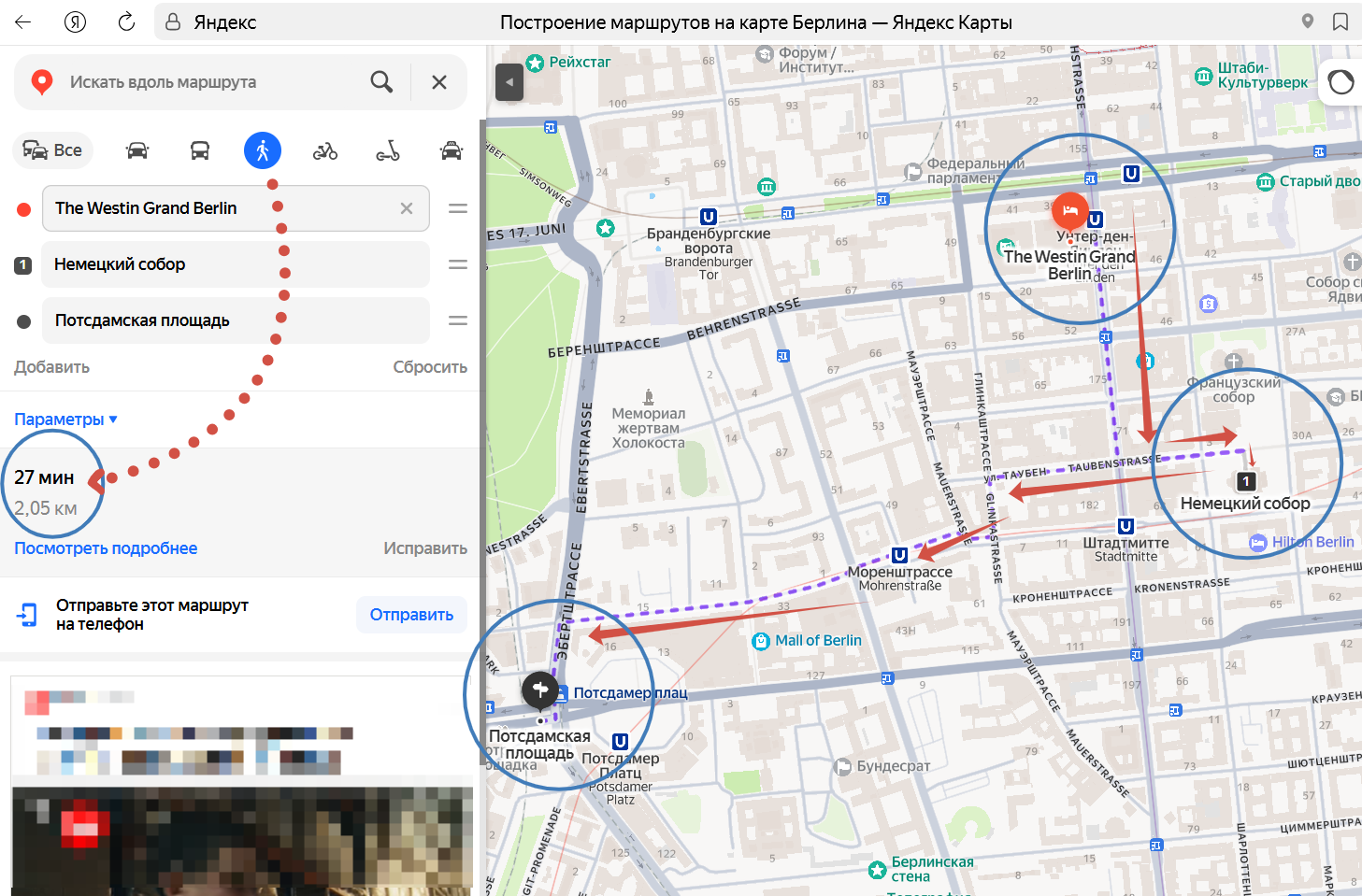1362x896 pixels.
Task: Bookmark this page
Action: (x=1340, y=21)
